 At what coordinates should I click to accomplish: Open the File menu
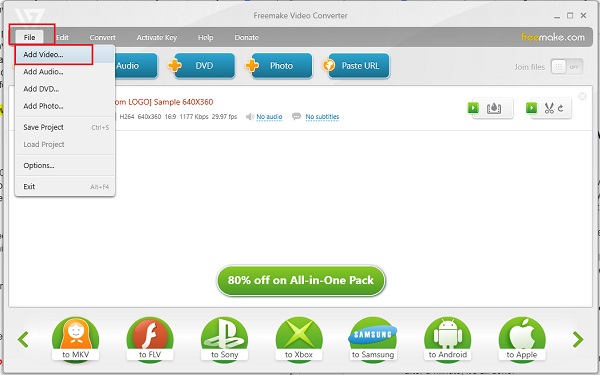point(29,37)
